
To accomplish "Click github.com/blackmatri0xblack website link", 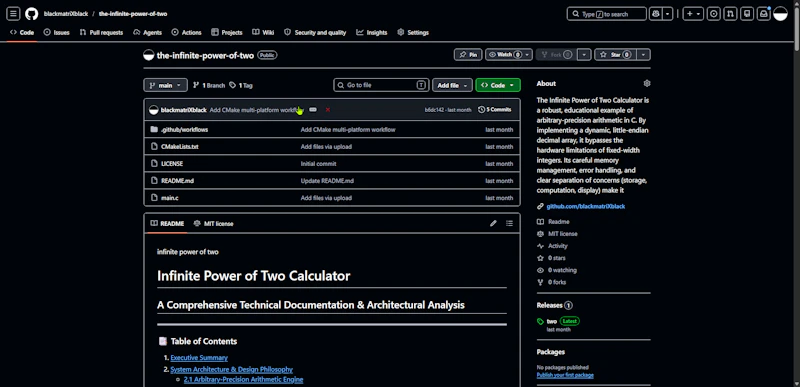I will point(586,207).
